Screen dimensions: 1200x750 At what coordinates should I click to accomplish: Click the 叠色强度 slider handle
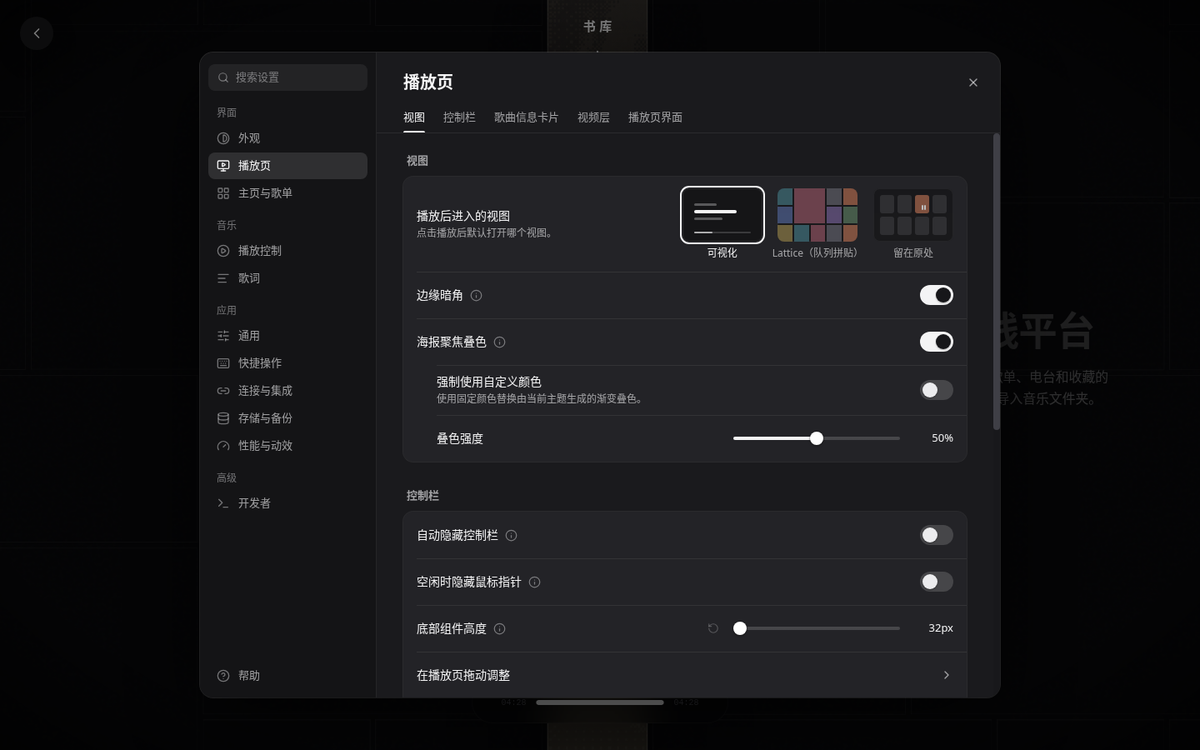pos(817,438)
